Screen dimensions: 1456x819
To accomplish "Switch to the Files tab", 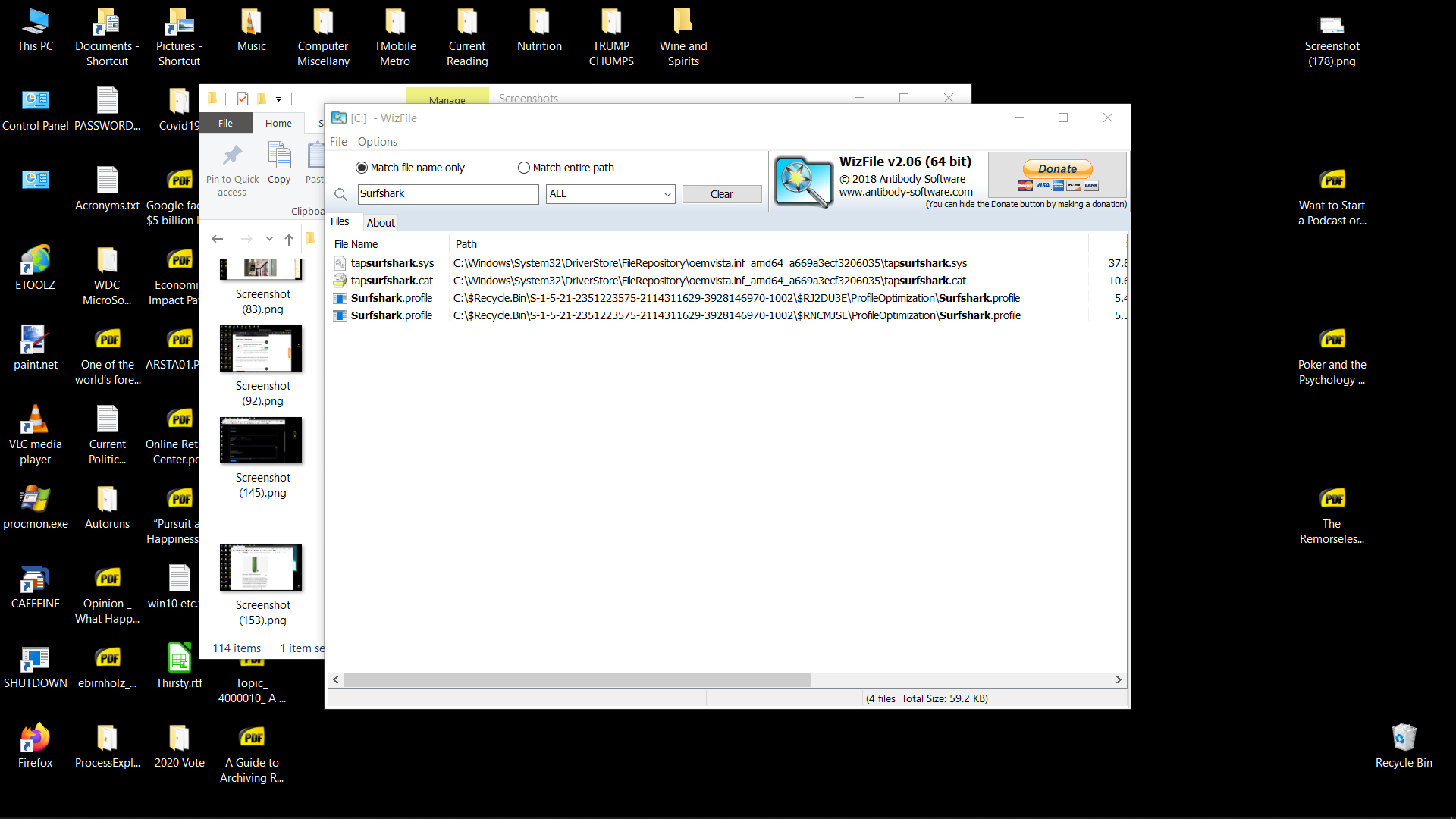I will tap(340, 222).
